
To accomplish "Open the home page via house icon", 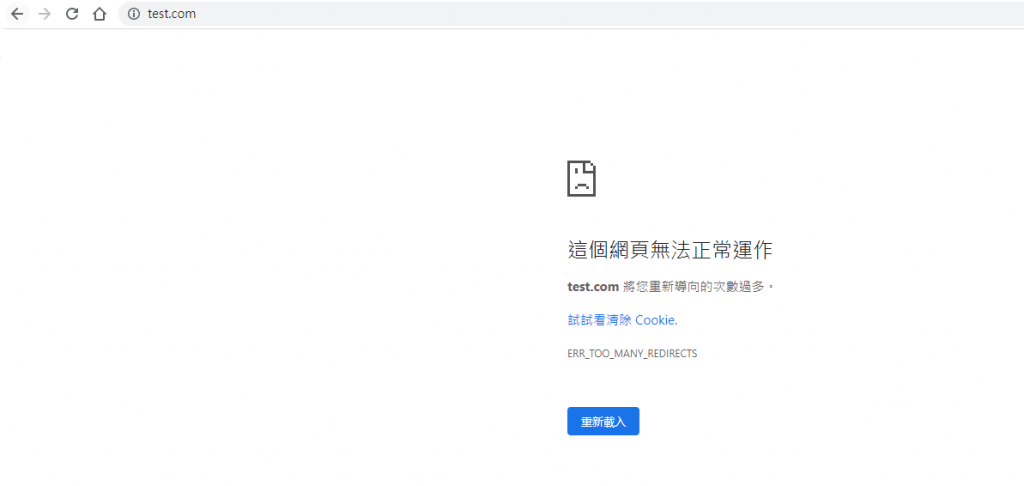I will 99,14.
